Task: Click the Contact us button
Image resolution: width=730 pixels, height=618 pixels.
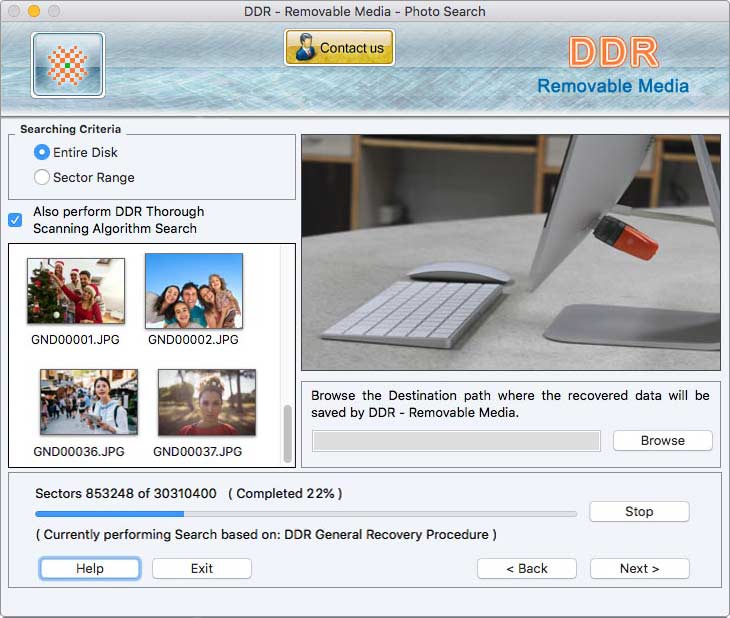Action: [x=339, y=48]
